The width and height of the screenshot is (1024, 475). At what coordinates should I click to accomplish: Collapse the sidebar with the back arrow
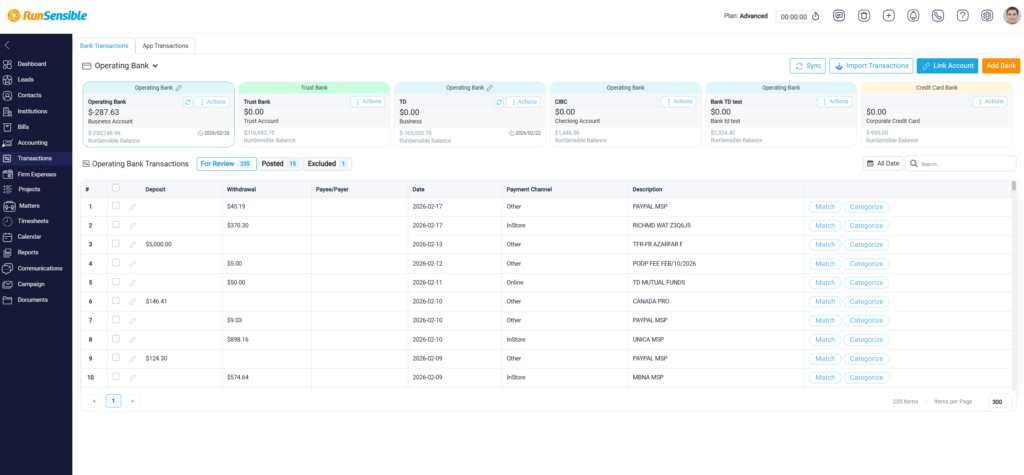click(7, 45)
